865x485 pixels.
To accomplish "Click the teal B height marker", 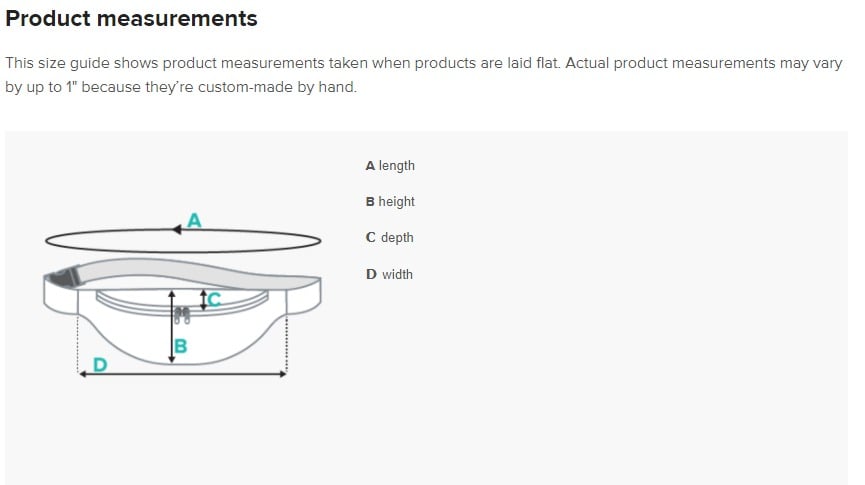I will coord(181,348).
